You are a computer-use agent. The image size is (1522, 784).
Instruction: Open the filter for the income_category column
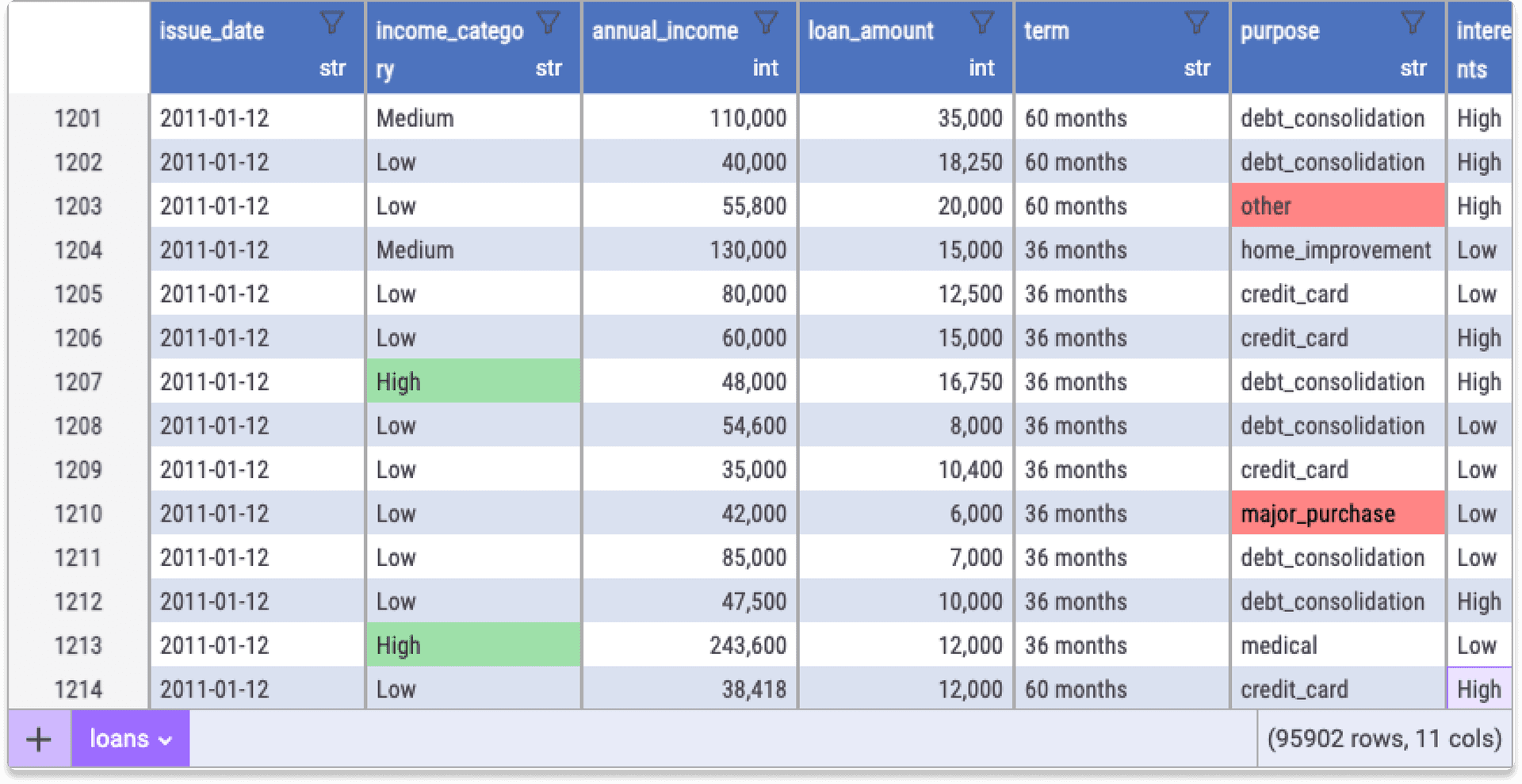[x=548, y=22]
